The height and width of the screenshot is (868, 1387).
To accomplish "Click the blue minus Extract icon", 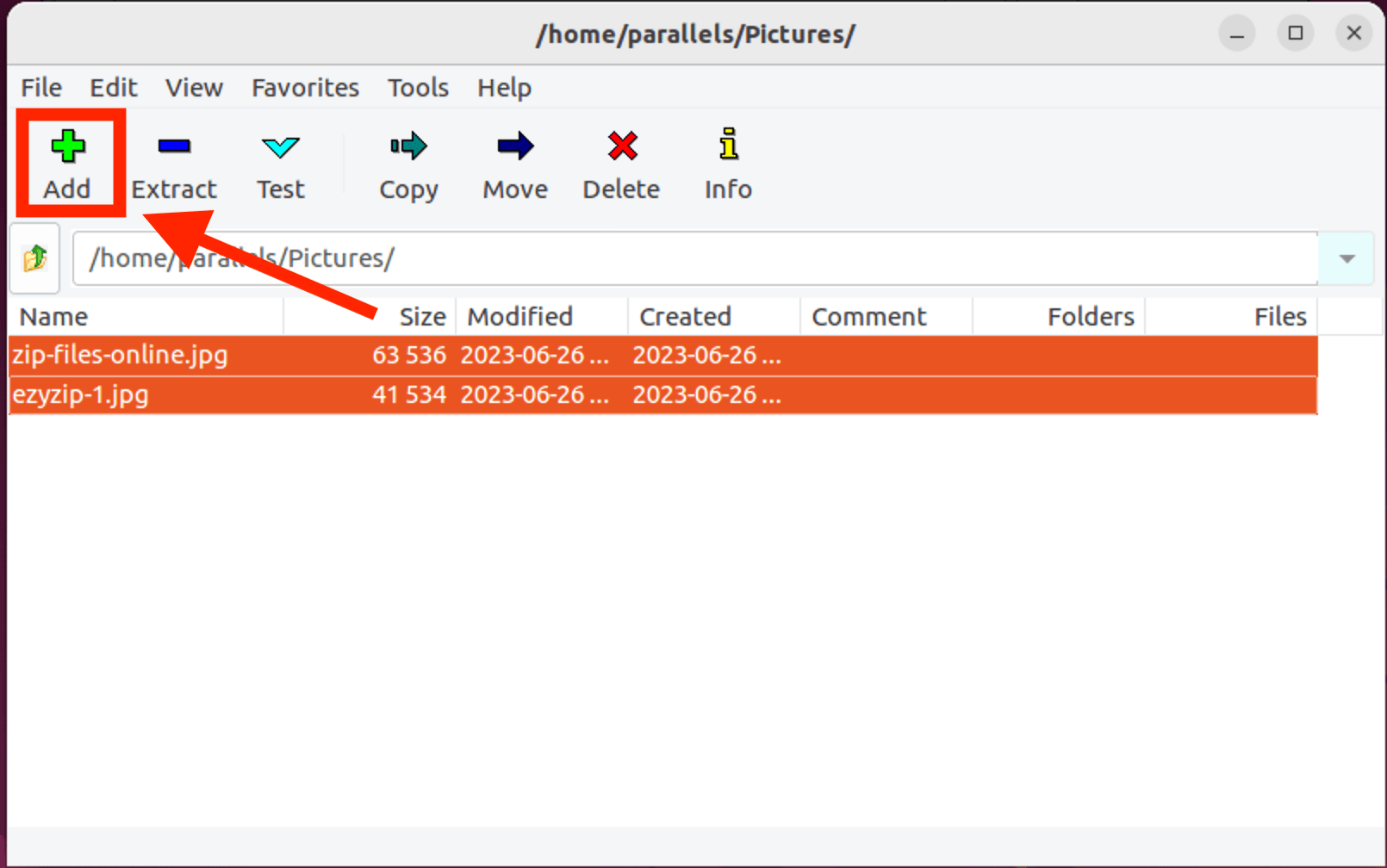I will (x=174, y=147).
